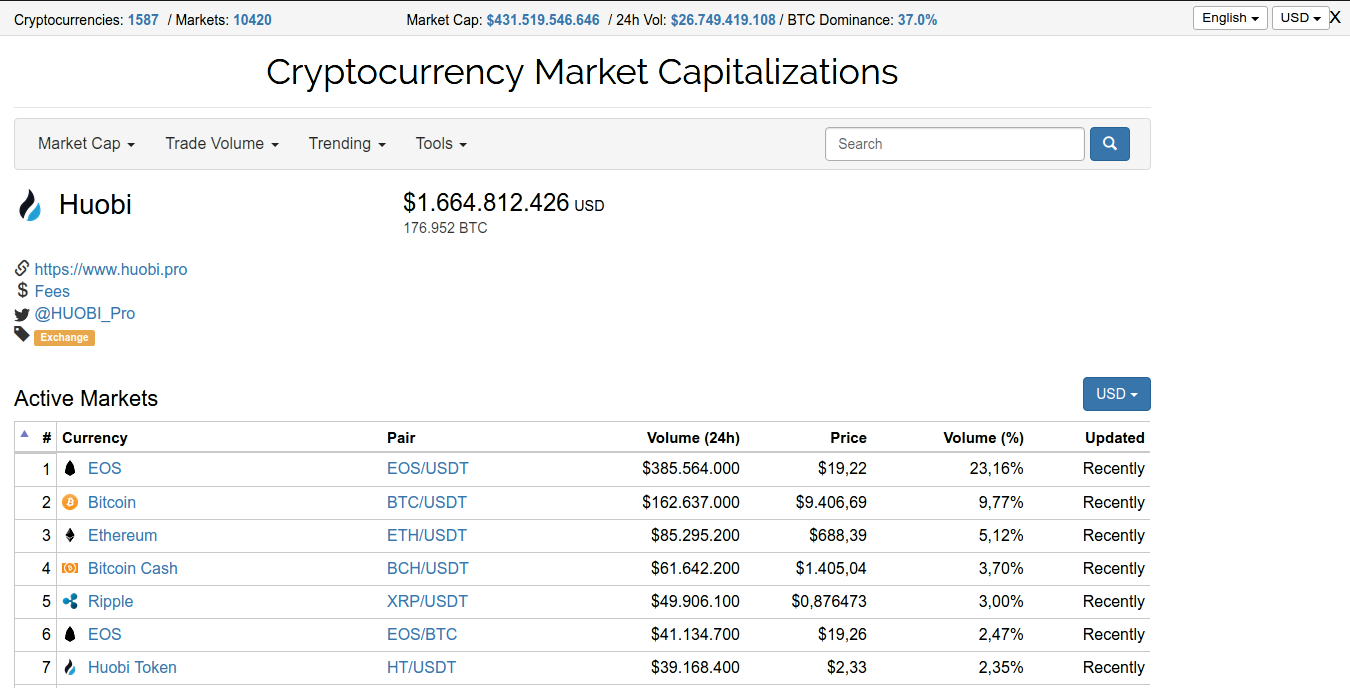The image size is (1350, 688).
Task: Click the Market Cap value $431.519.546.646
Action: (x=543, y=19)
